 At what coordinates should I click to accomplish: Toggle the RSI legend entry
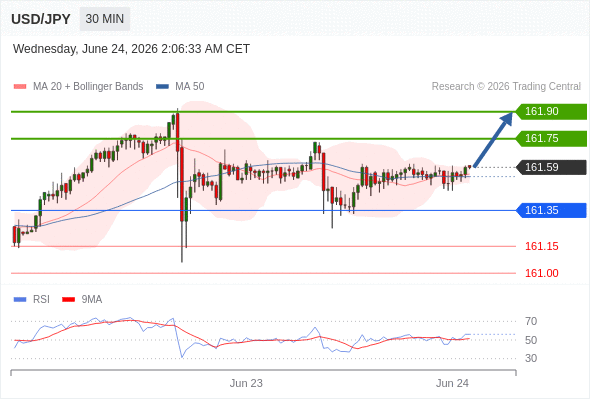click(x=32, y=300)
